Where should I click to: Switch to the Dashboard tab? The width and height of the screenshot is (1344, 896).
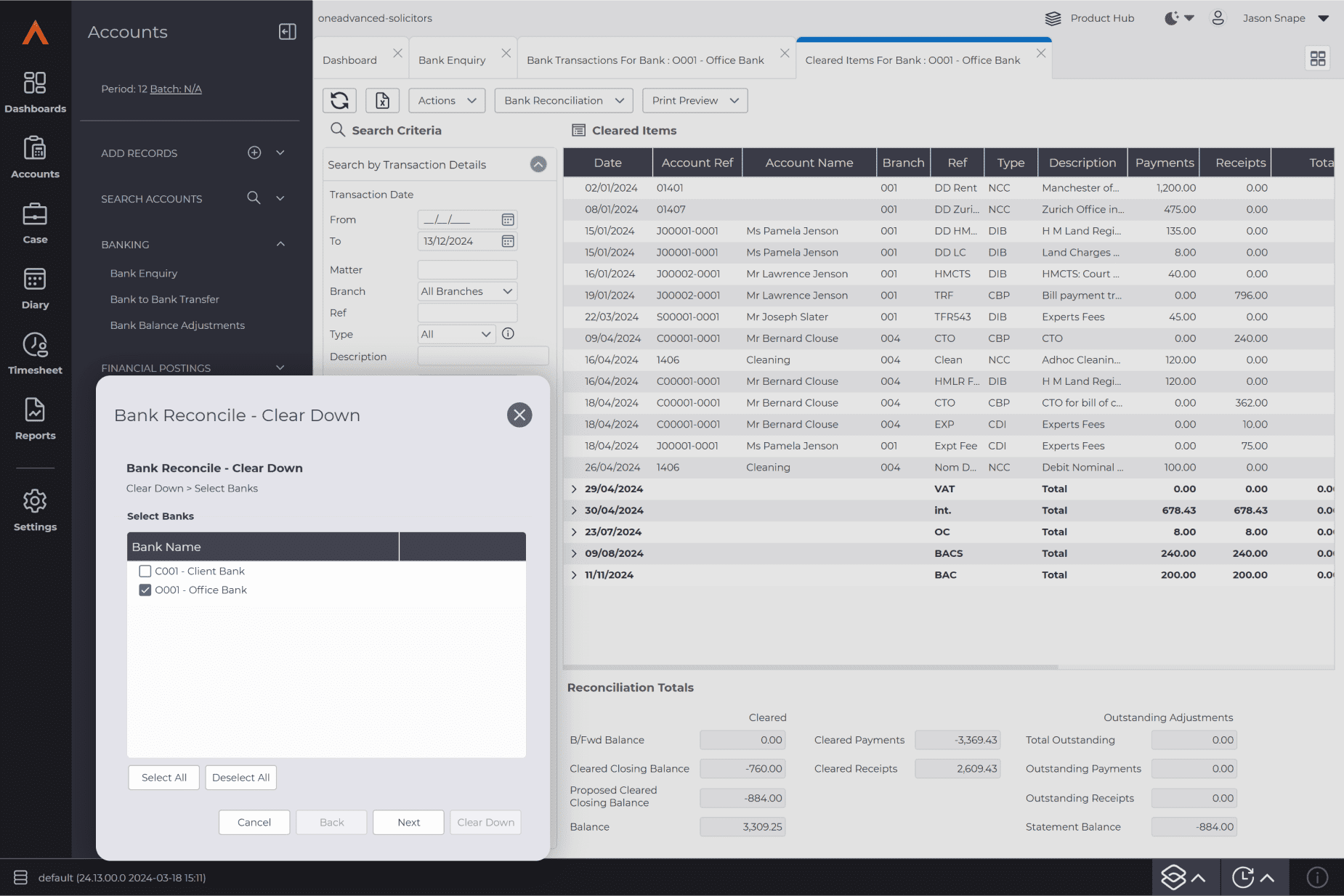[x=349, y=60]
